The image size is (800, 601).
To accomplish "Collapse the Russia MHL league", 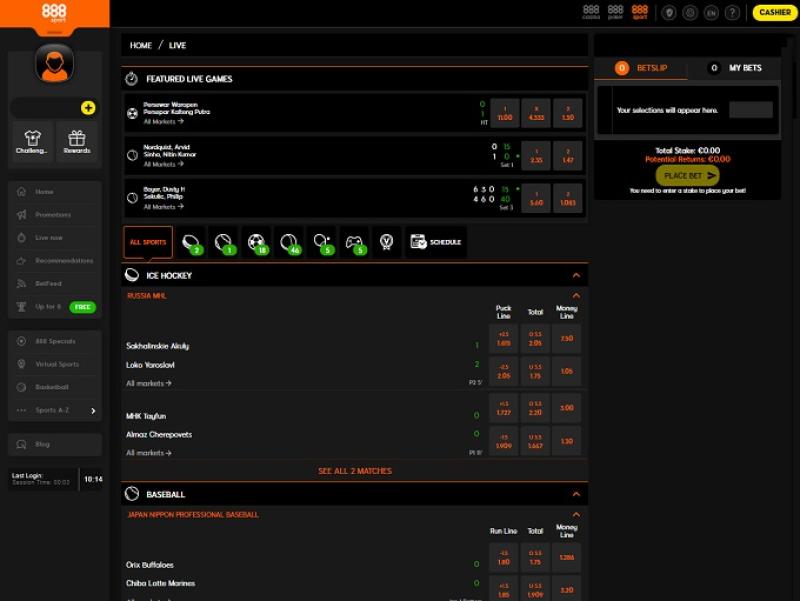I will point(576,296).
